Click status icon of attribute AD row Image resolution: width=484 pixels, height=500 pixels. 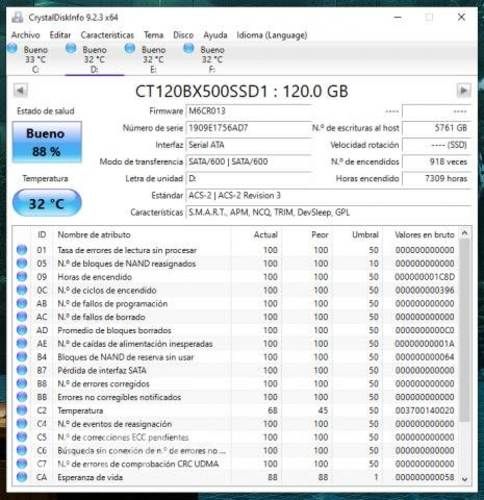coord(22,330)
